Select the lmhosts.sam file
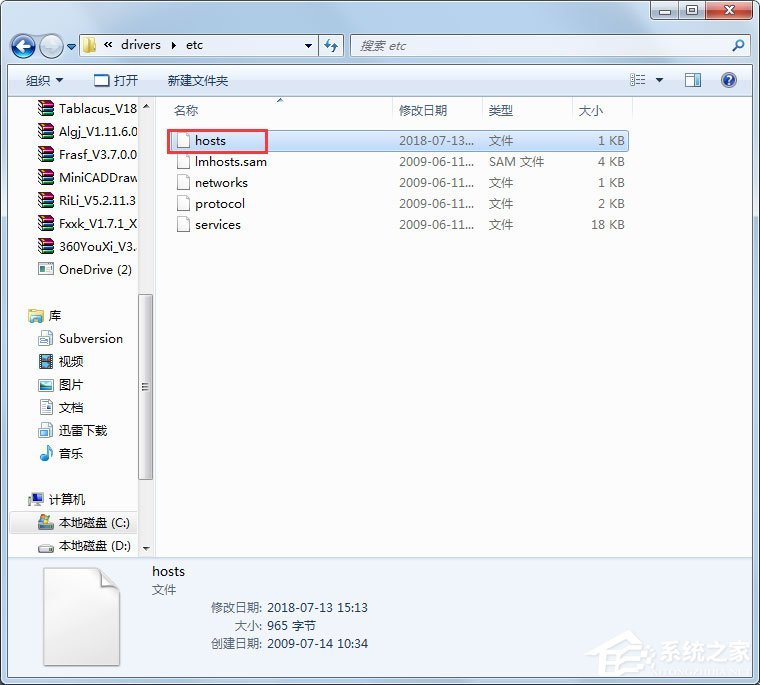 click(230, 161)
